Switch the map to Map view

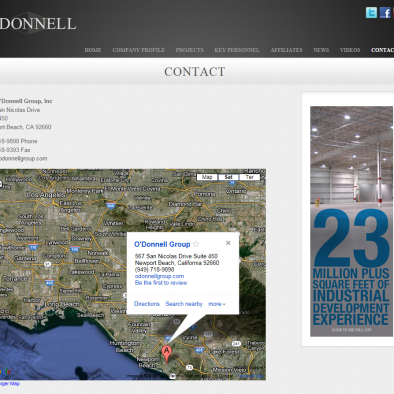(x=207, y=177)
